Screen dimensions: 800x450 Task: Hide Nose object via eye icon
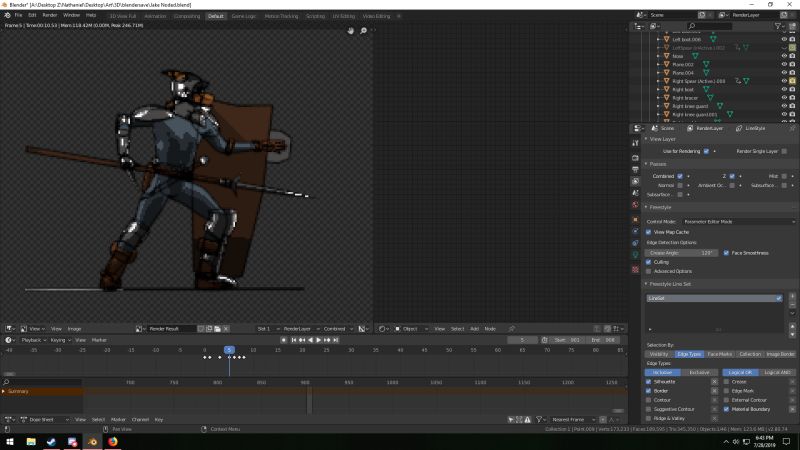[x=784, y=56]
